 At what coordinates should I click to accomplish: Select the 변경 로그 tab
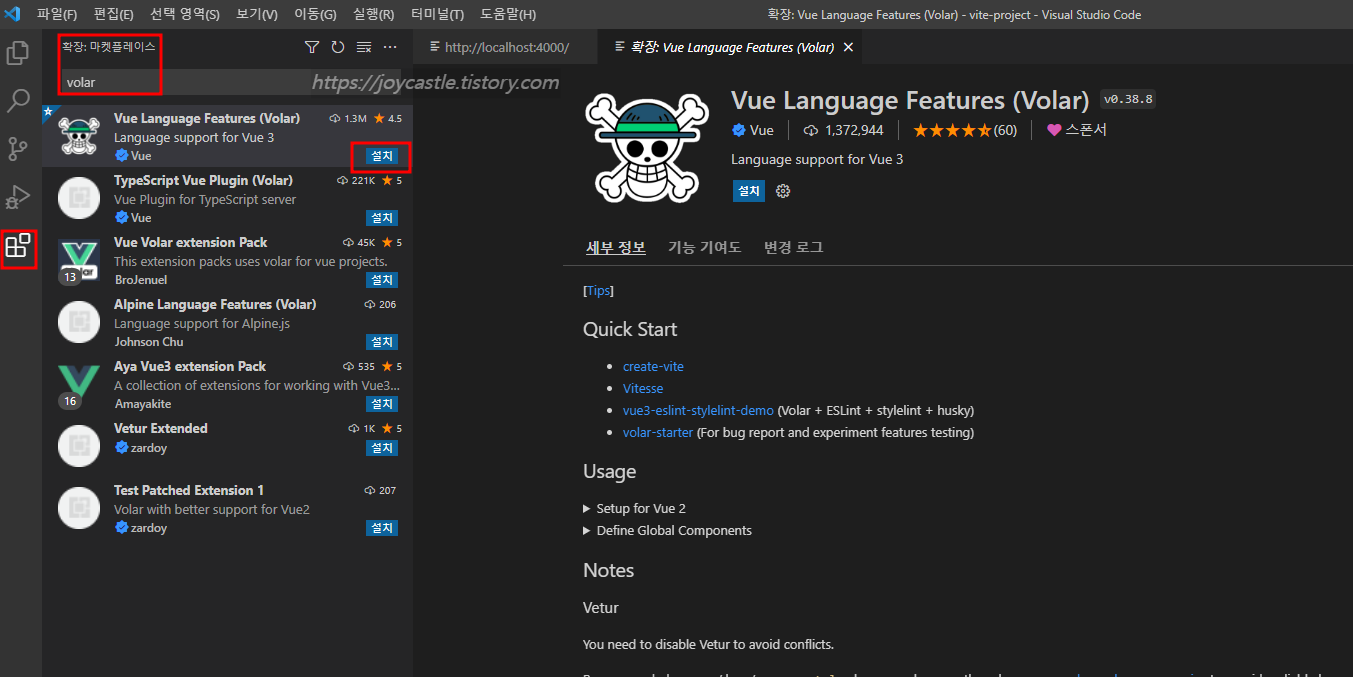point(793,247)
